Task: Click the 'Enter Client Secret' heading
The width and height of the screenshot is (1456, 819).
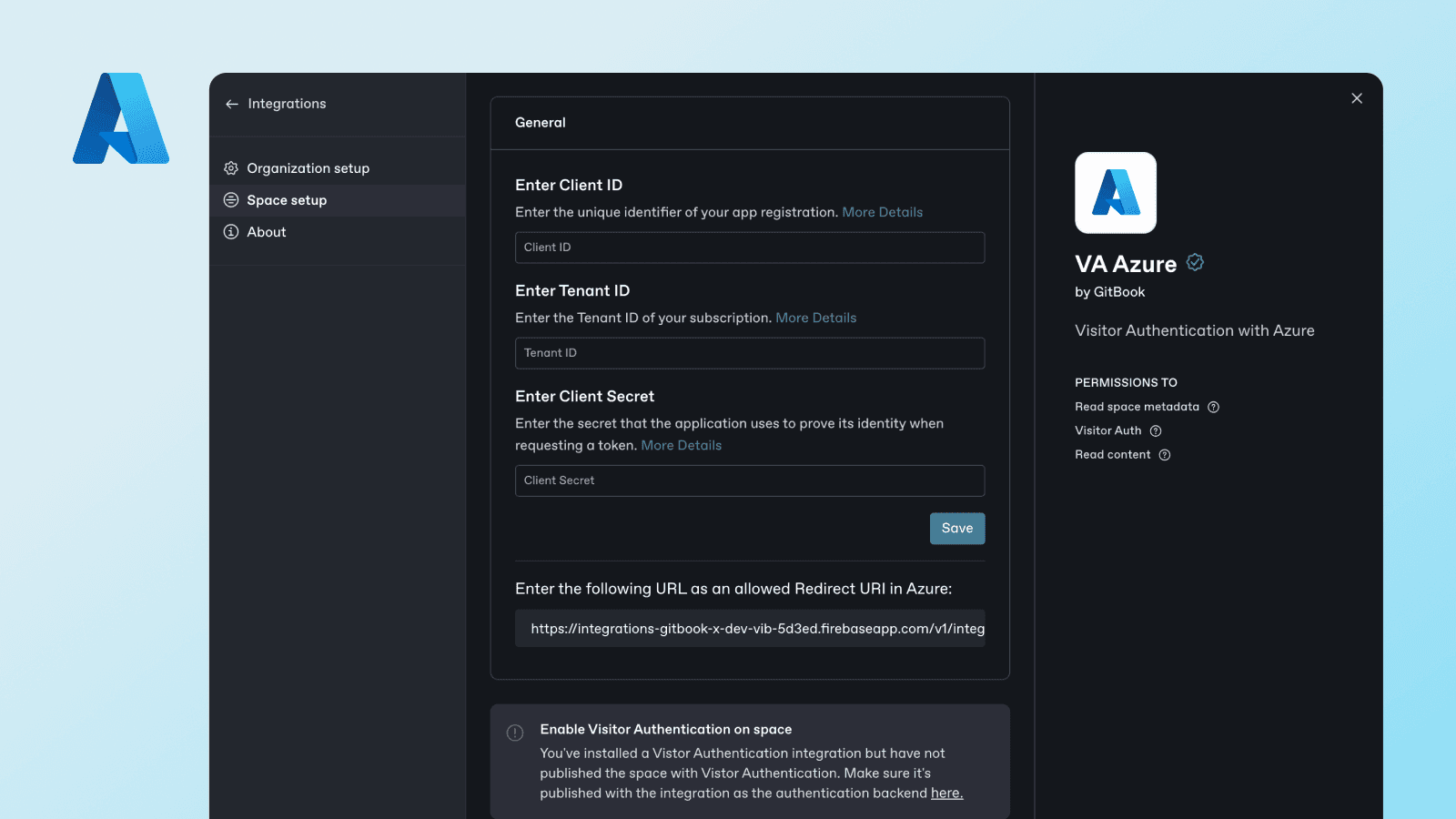Action: click(585, 396)
